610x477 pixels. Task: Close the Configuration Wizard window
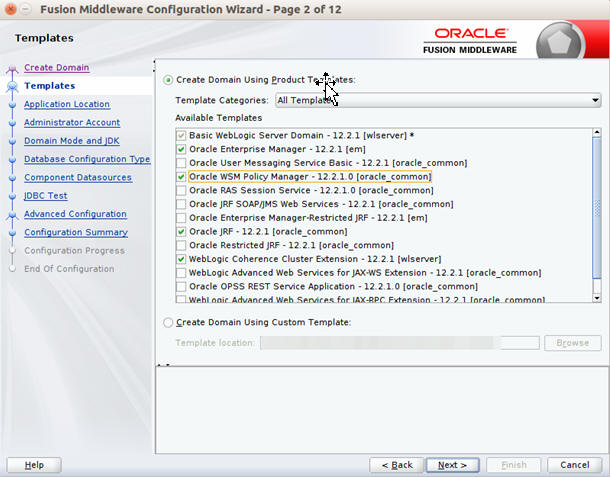(11, 9)
